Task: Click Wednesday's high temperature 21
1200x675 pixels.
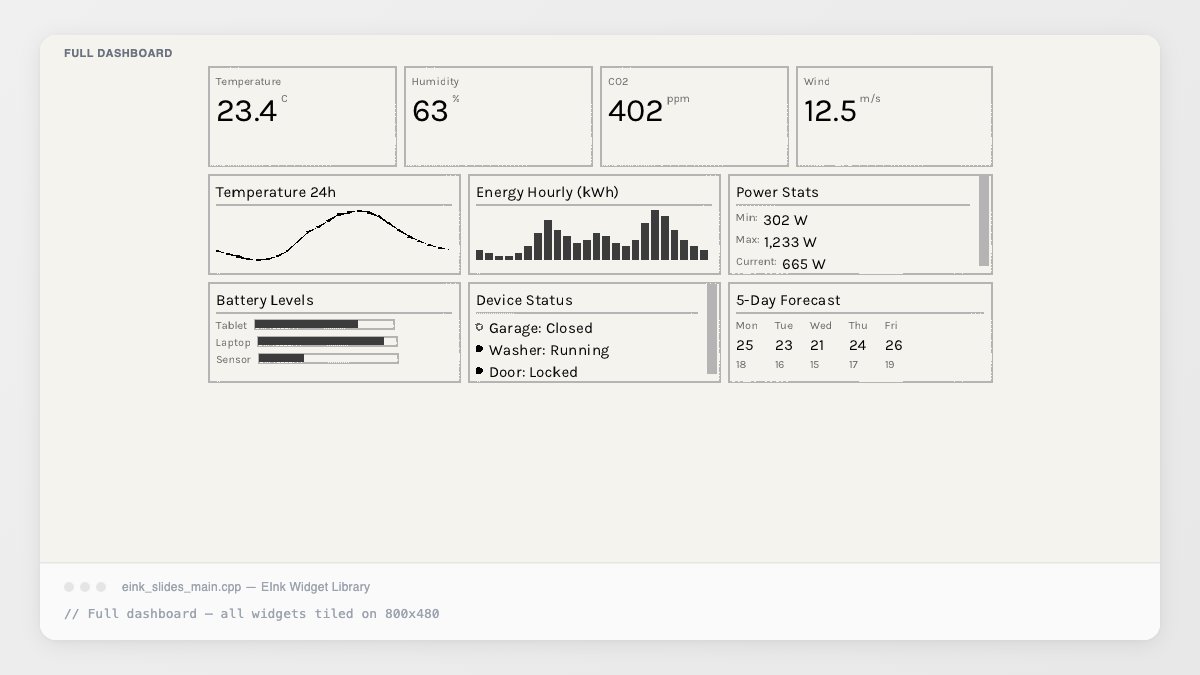Action: pyautogui.click(x=818, y=345)
